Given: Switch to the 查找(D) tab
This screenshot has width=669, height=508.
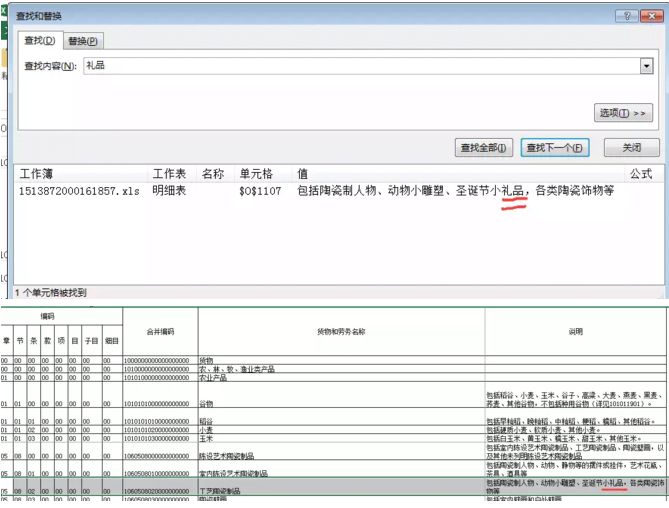Looking at the screenshot, I should (38, 40).
